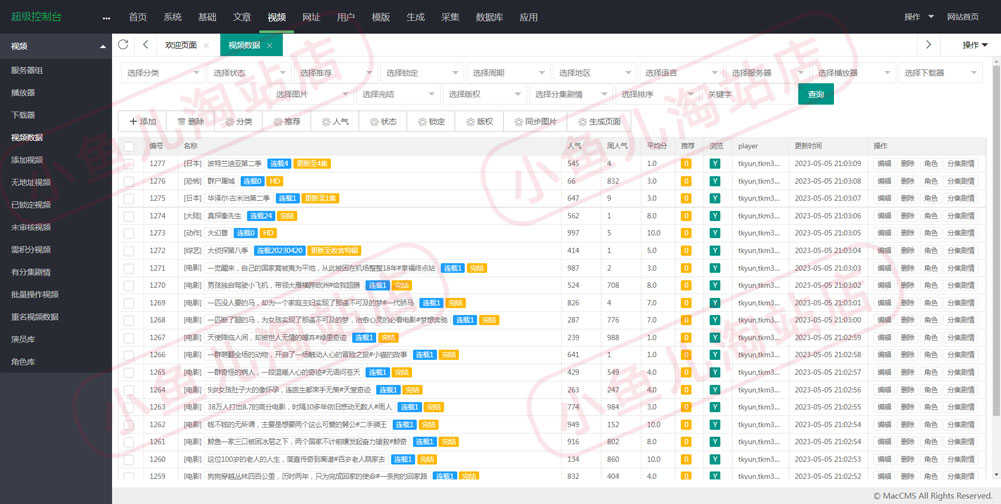The image size is (1001, 504).
Task: Open 服务器组 in the sidebar
Action: (26, 70)
